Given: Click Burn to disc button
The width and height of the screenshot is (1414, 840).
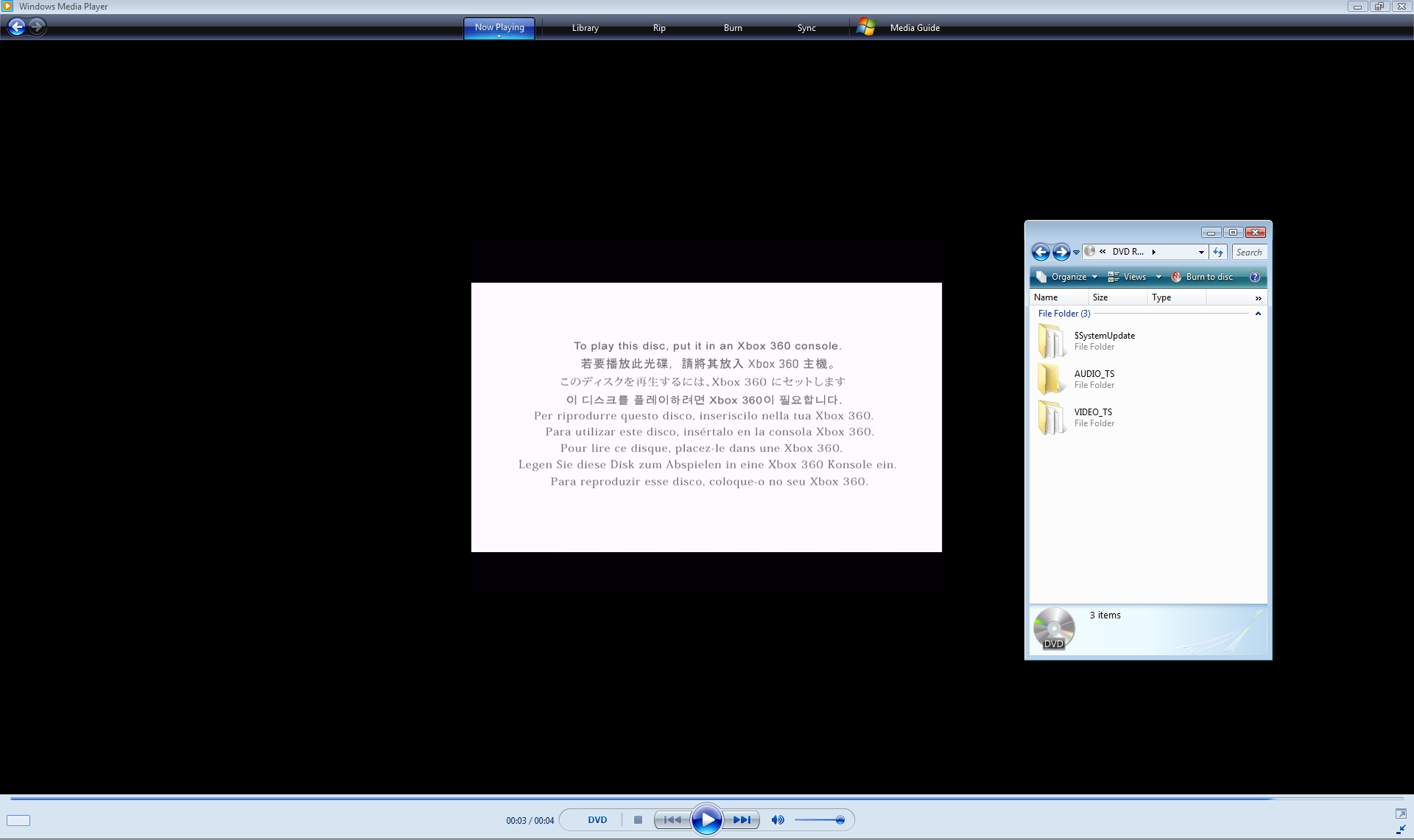Looking at the screenshot, I should [x=1202, y=277].
